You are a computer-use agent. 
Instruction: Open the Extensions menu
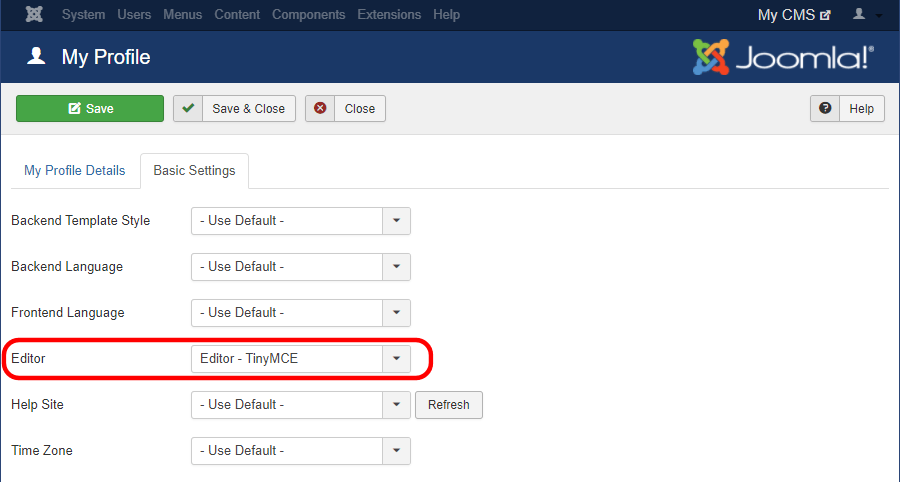389,14
